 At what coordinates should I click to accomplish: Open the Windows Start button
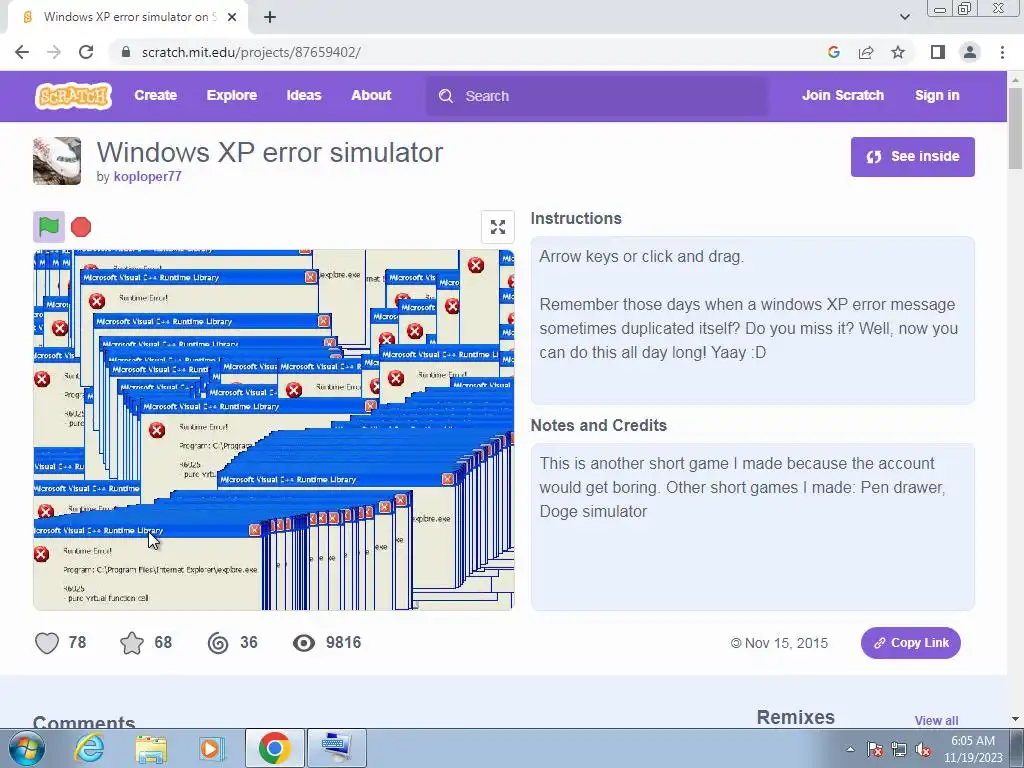coord(26,748)
